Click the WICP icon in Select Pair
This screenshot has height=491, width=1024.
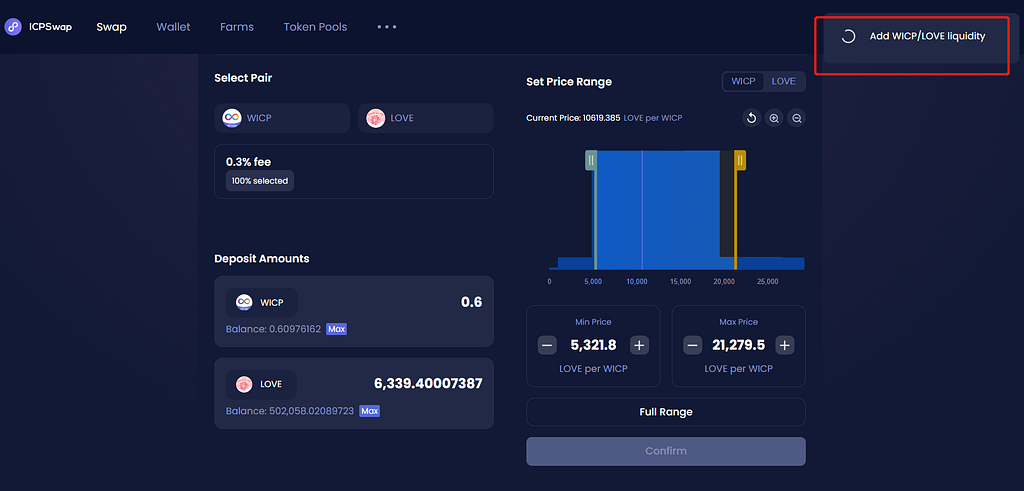click(x=232, y=118)
